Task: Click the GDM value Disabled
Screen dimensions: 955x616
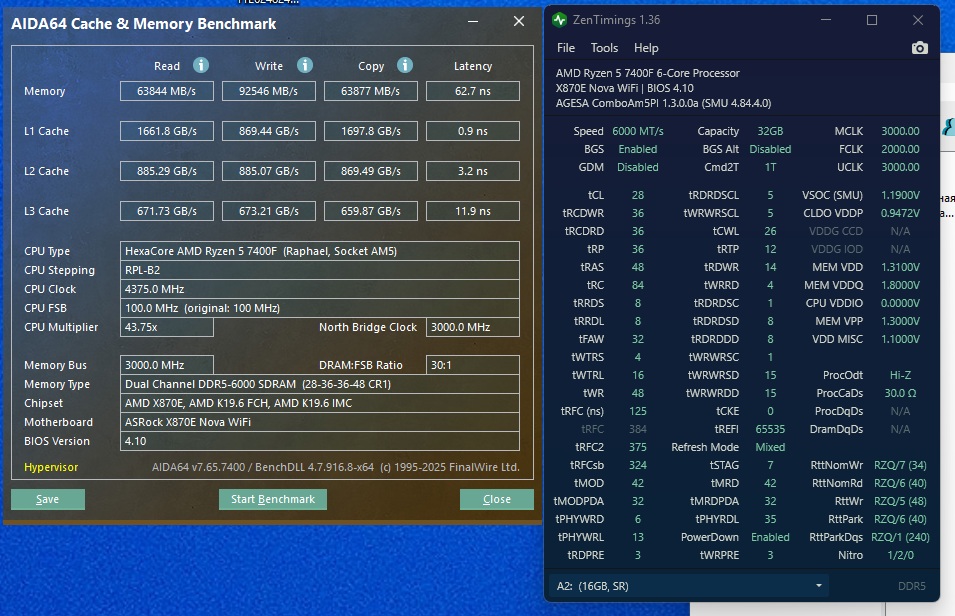Action: (638, 167)
